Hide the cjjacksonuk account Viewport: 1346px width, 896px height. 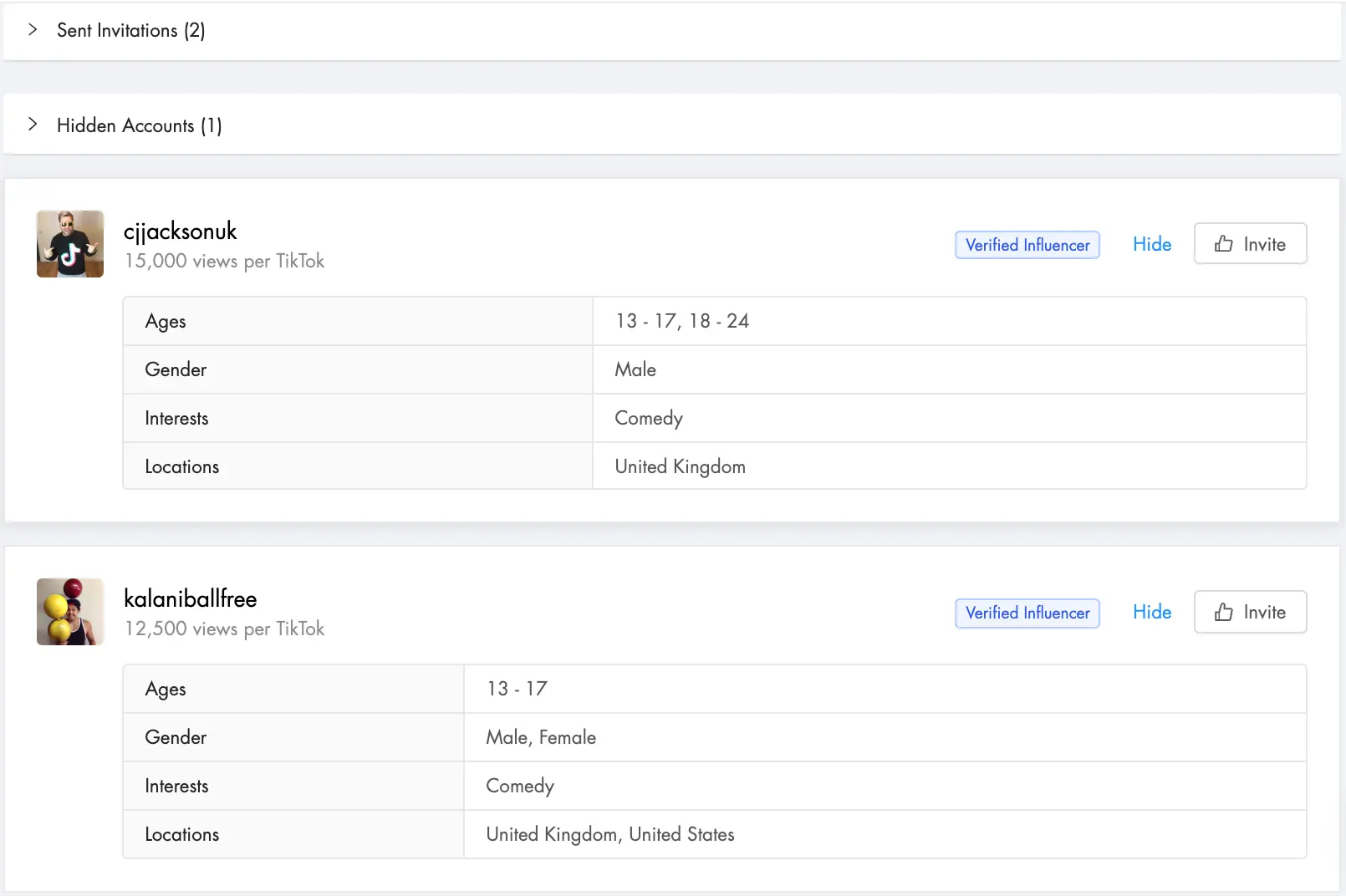(x=1151, y=244)
